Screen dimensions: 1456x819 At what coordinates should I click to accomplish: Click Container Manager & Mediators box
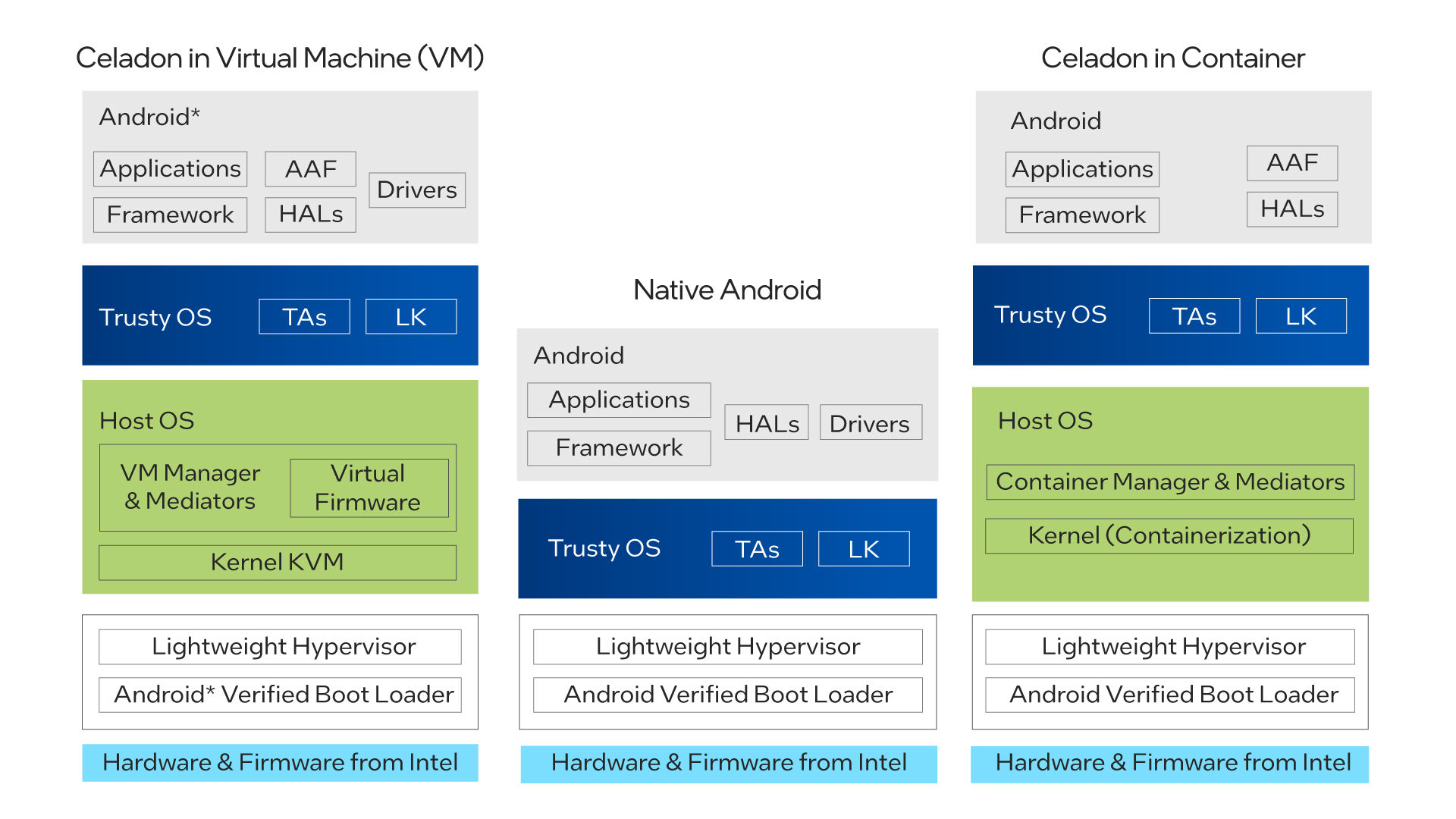[1169, 482]
